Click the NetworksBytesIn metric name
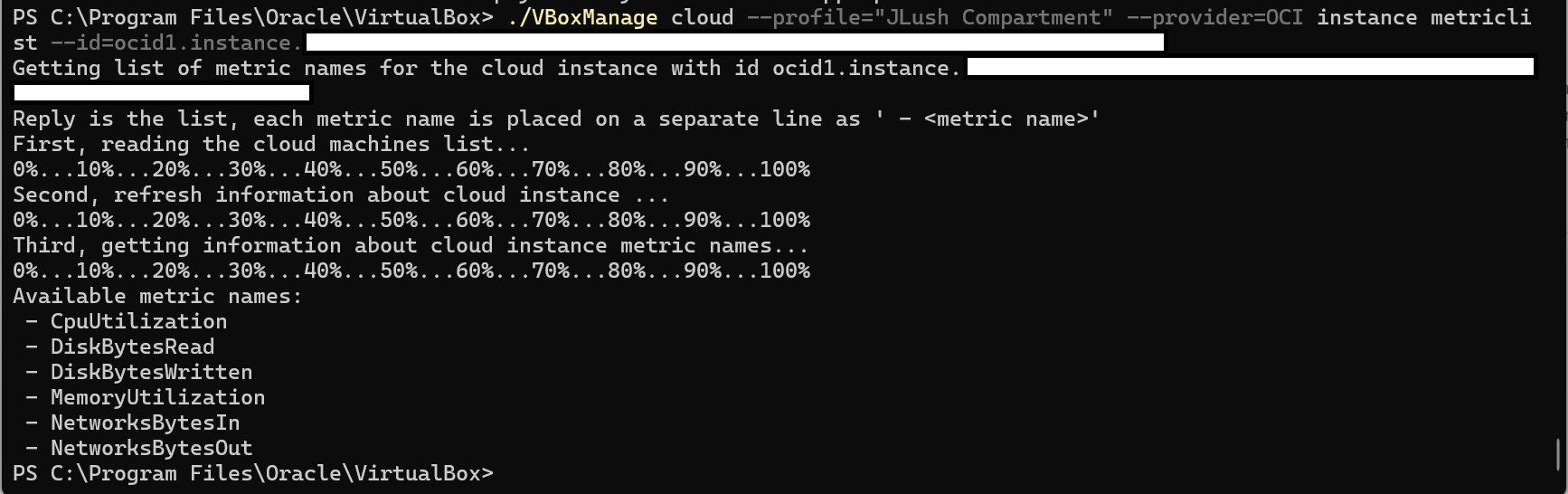 point(145,423)
